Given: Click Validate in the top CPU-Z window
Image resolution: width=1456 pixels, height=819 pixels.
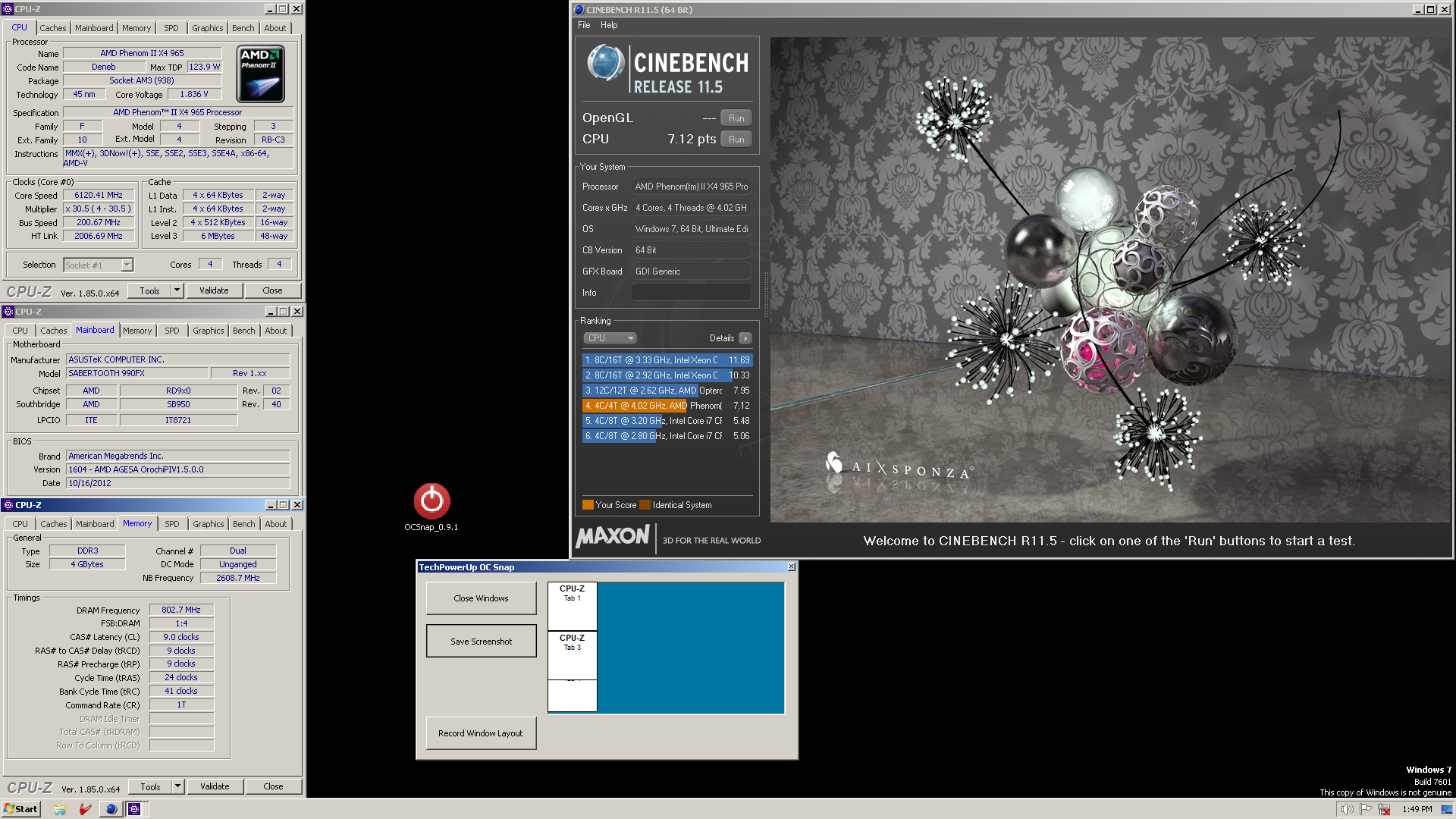Looking at the screenshot, I should [214, 290].
